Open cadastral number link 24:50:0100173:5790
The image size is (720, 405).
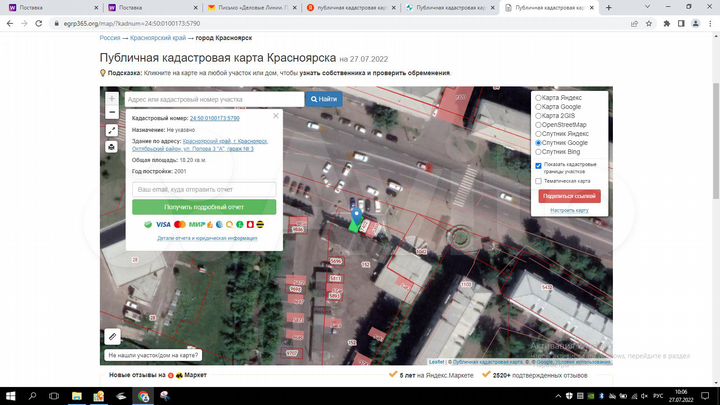(x=214, y=118)
